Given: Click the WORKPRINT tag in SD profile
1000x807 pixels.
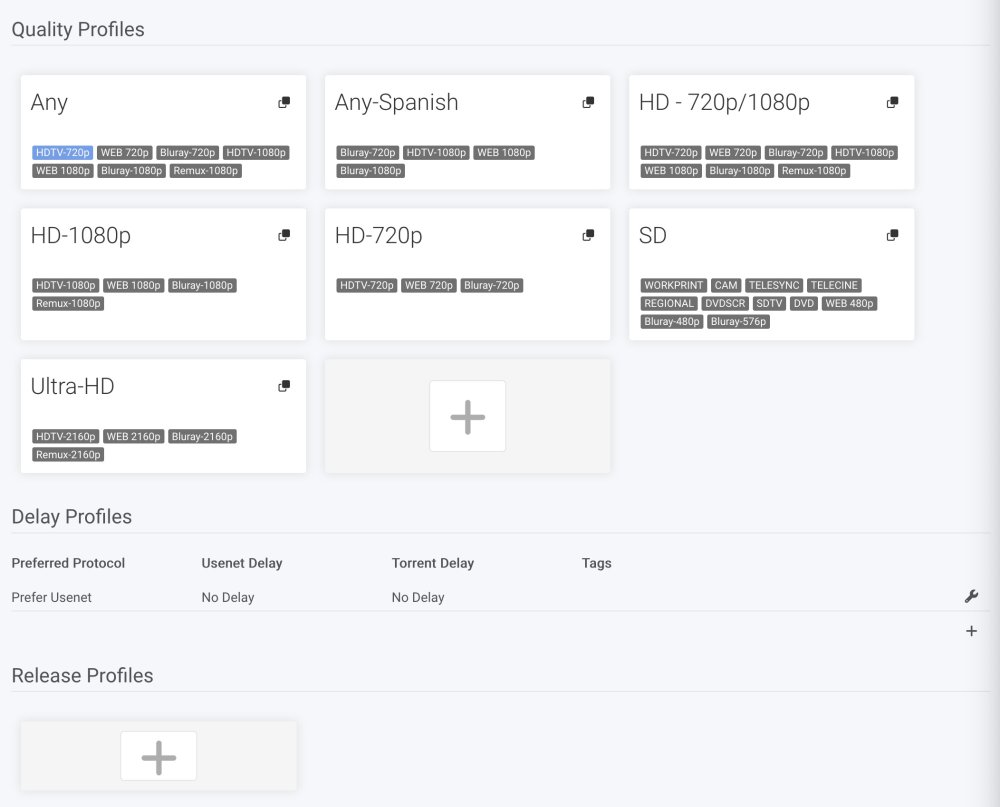Looking at the screenshot, I should point(673,285).
